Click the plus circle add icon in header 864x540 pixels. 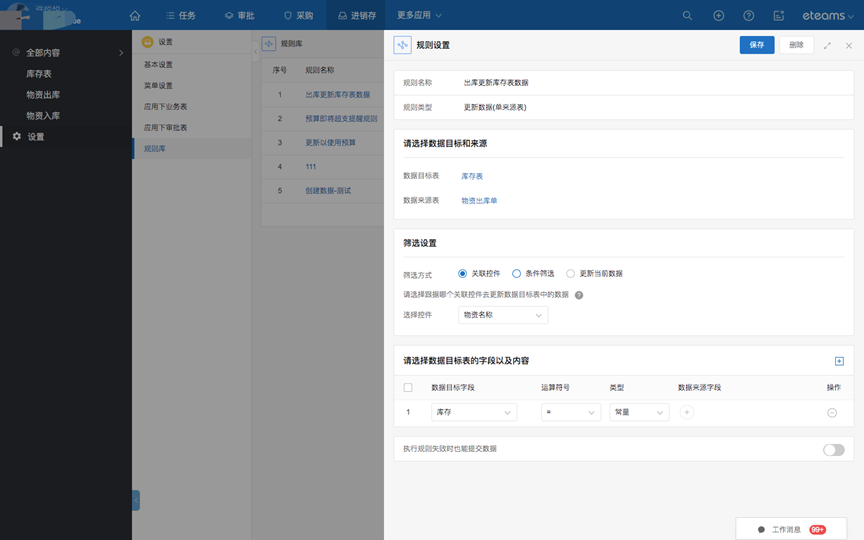[718, 16]
